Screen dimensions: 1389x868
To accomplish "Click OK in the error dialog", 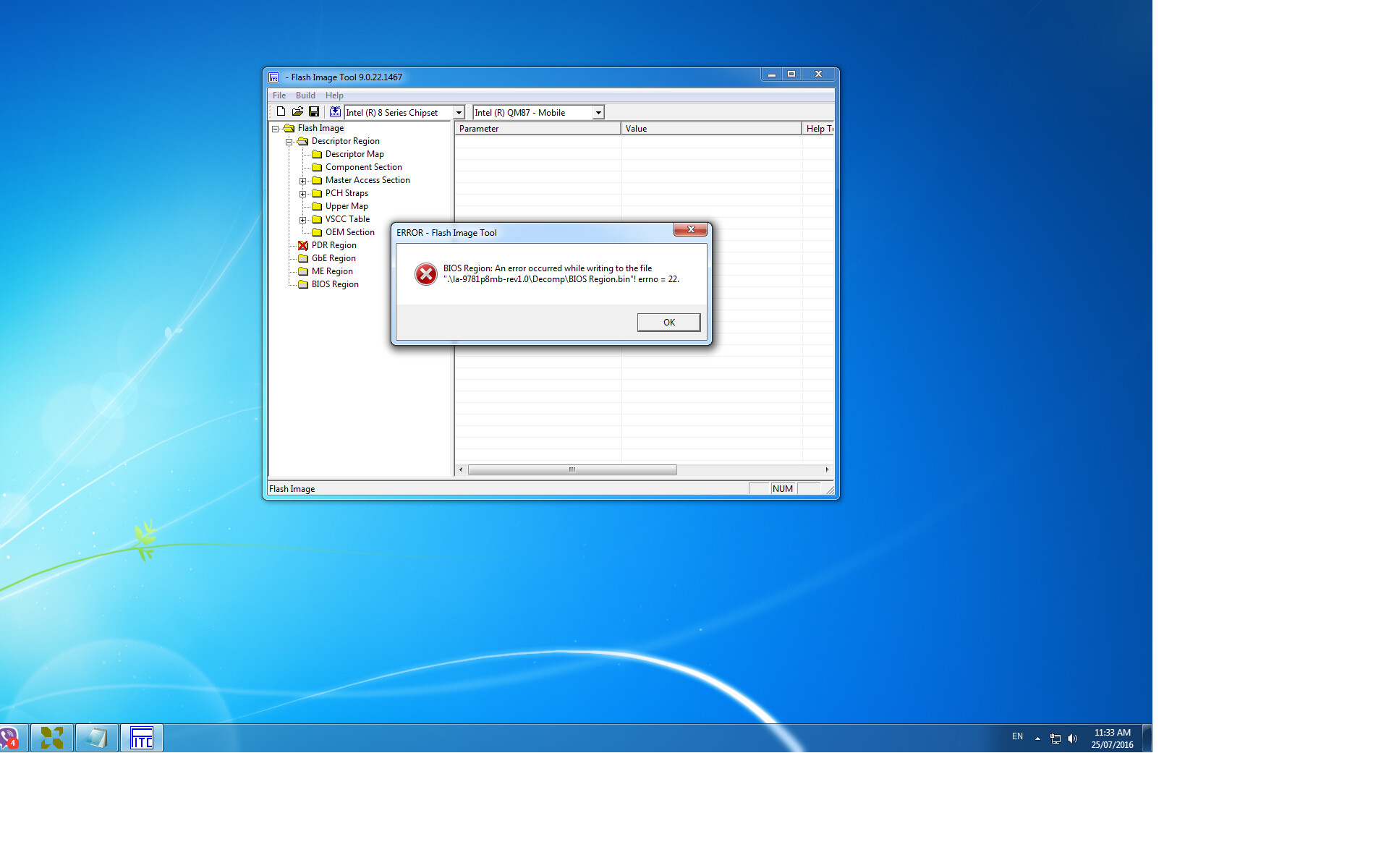I will tap(668, 323).
